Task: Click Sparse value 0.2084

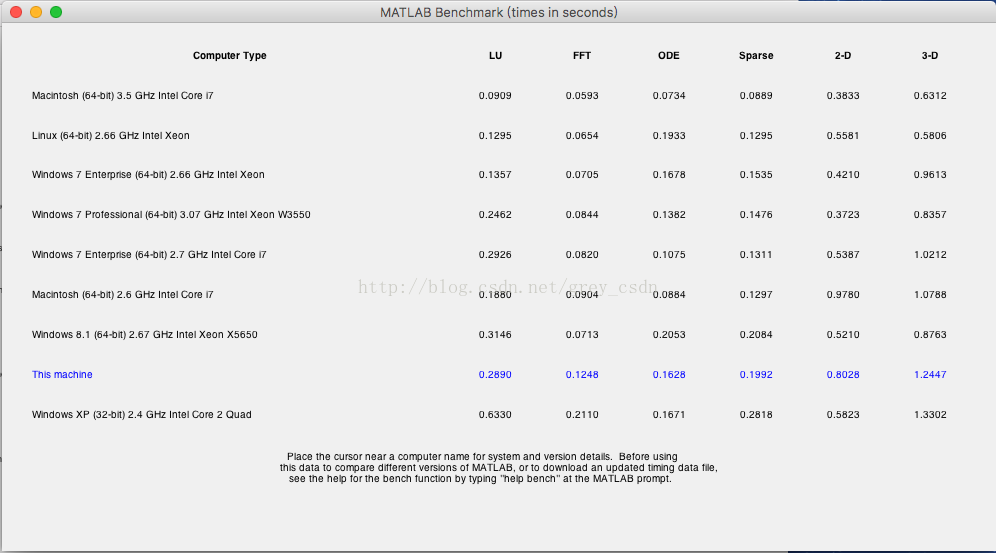Action: [x=756, y=335]
